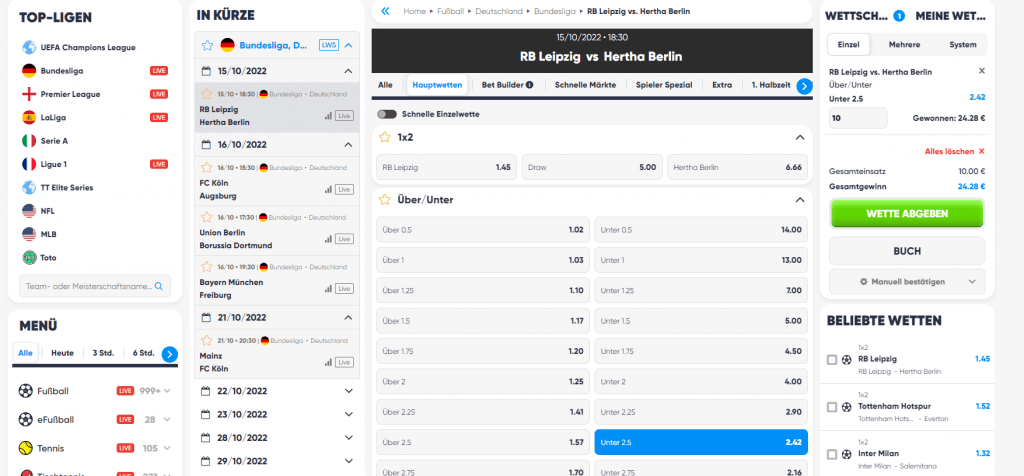Click the eFußball ball icon in menu
Image resolution: width=1024 pixels, height=476 pixels.
(25, 419)
